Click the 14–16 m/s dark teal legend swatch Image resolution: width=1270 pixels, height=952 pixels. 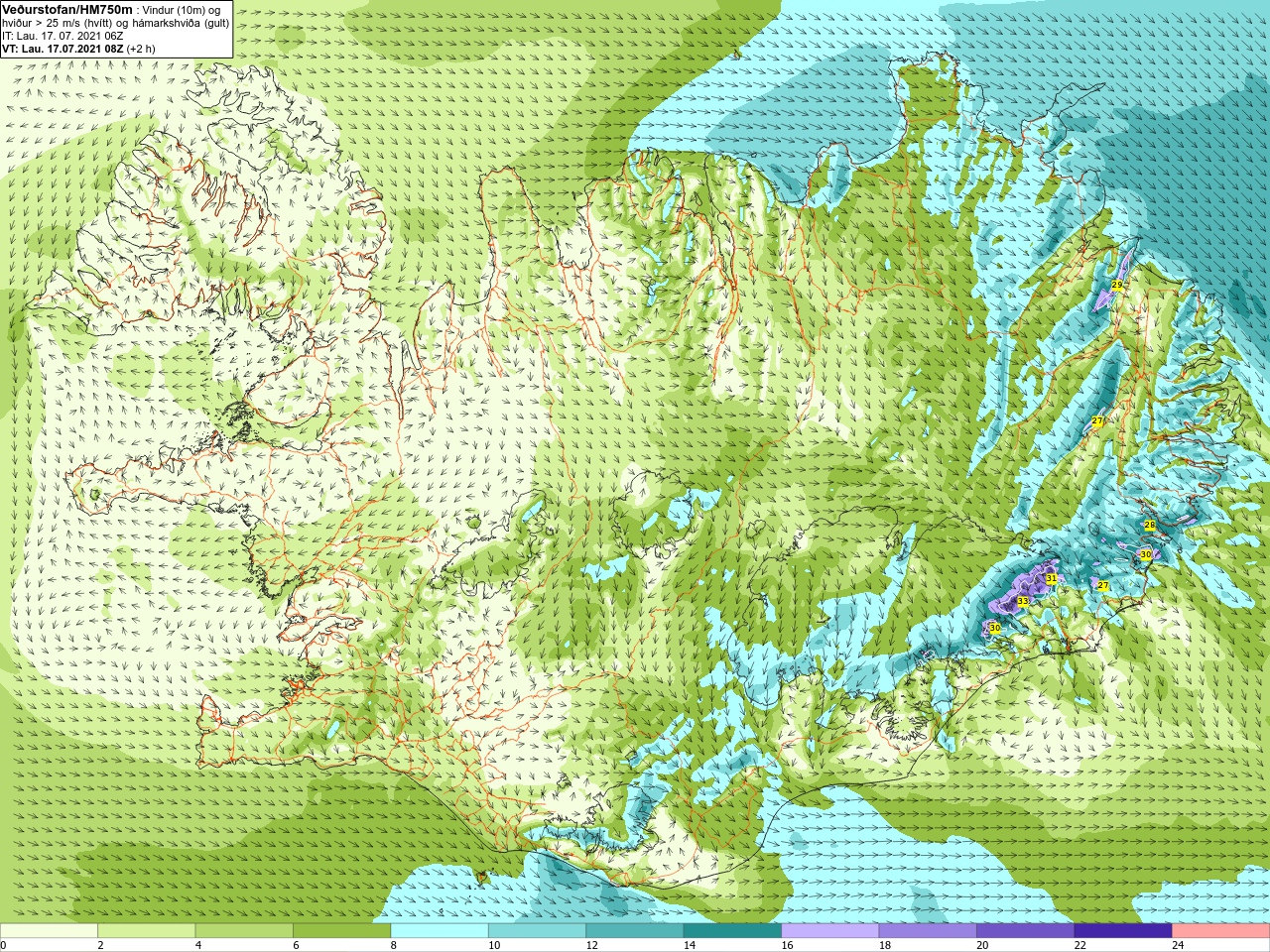(732, 931)
